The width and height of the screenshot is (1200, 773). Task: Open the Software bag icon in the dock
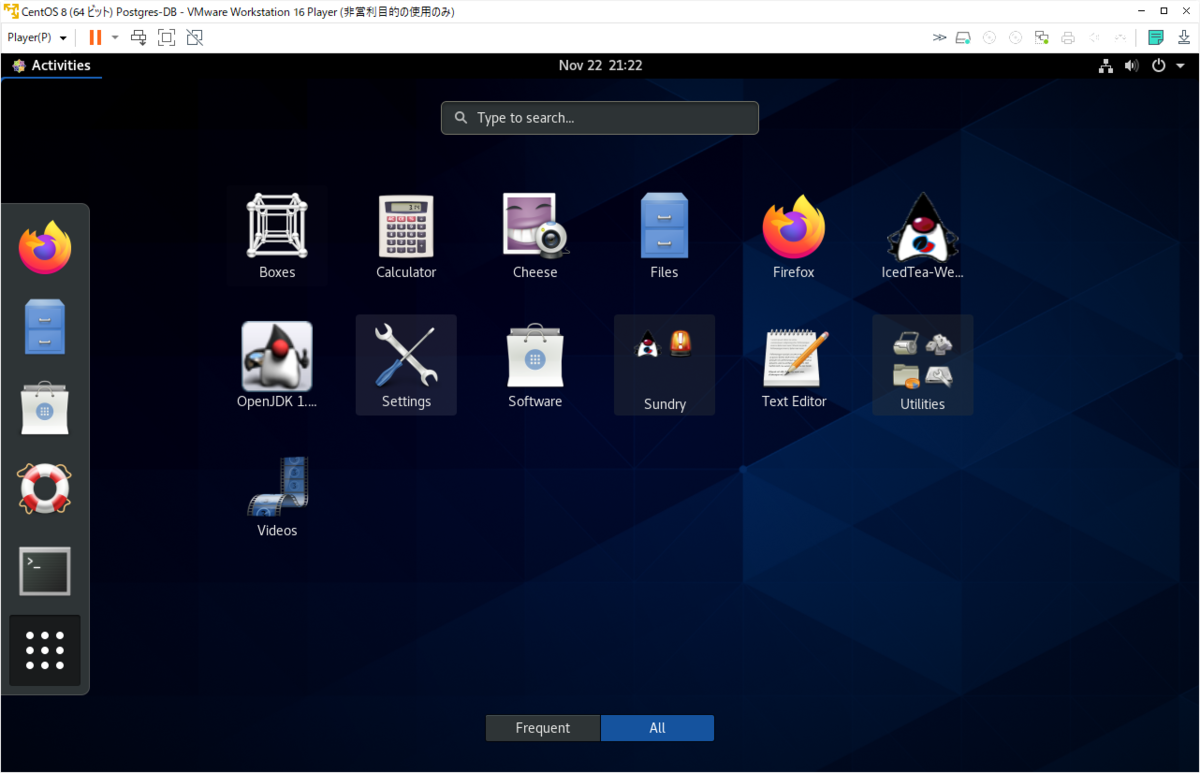(45, 408)
